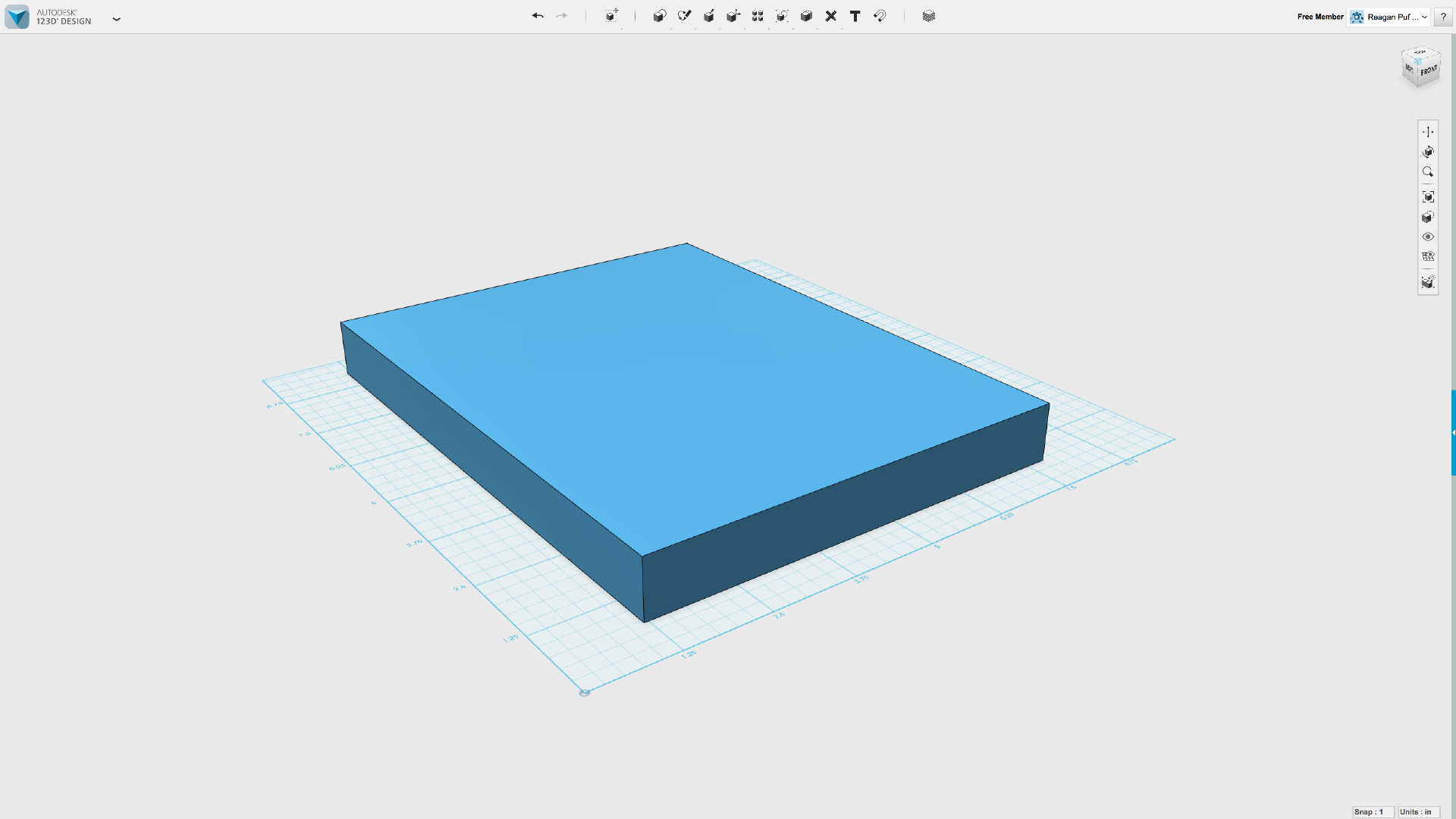The width and height of the screenshot is (1456, 819).
Task: Open the Sketch tool
Action: (684, 16)
